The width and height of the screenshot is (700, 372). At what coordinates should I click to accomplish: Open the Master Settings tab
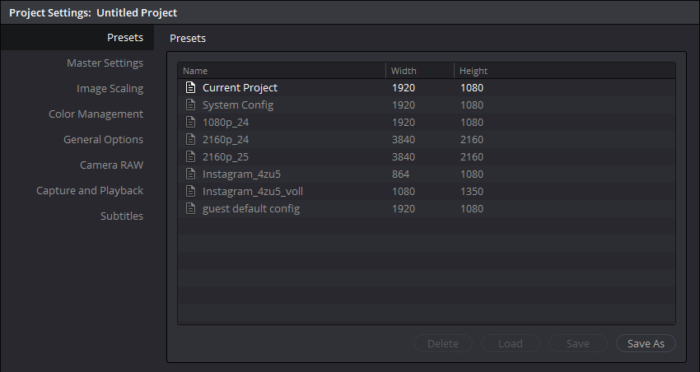coord(105,63)
